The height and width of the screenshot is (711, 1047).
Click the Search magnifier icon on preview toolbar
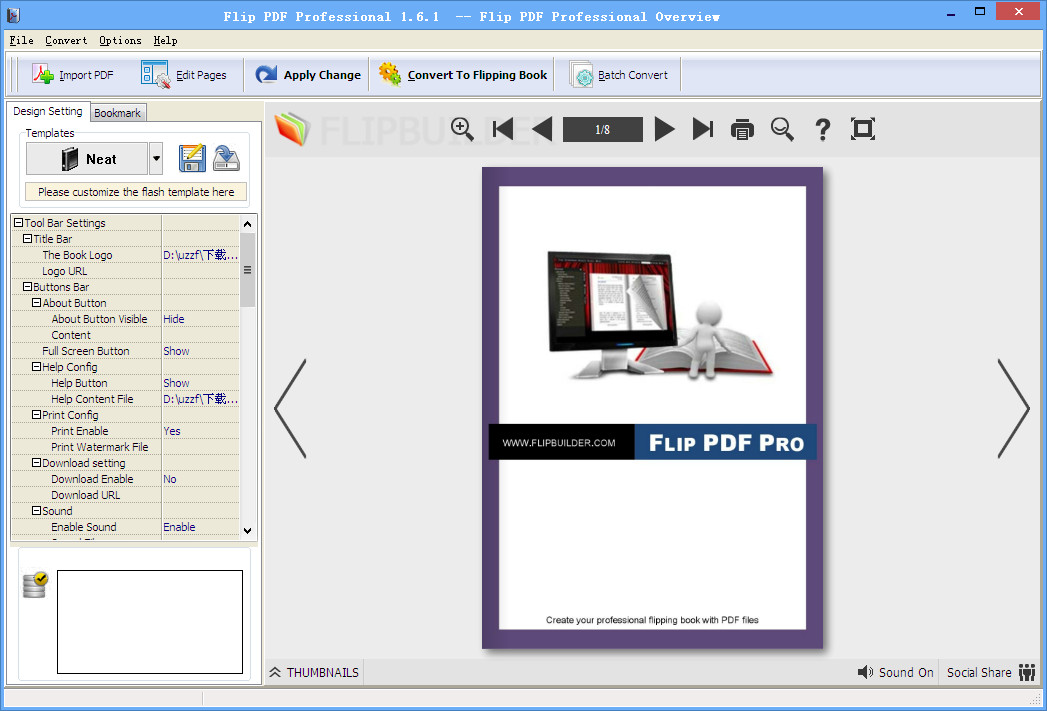click(782, 129)
